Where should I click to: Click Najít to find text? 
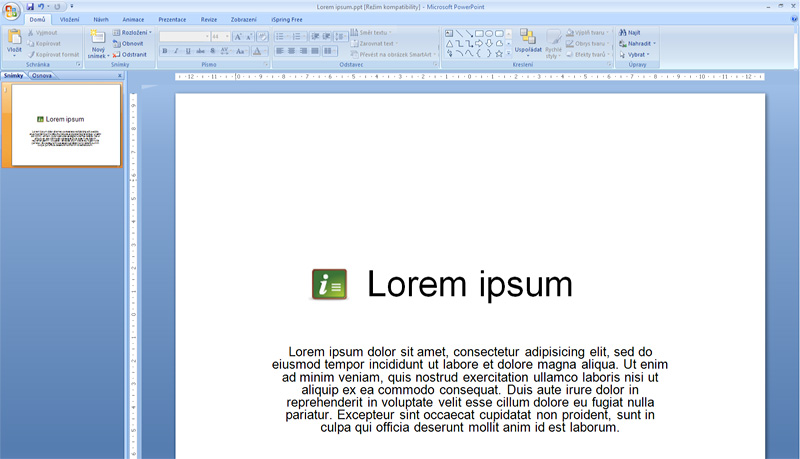tap(630, 32)
